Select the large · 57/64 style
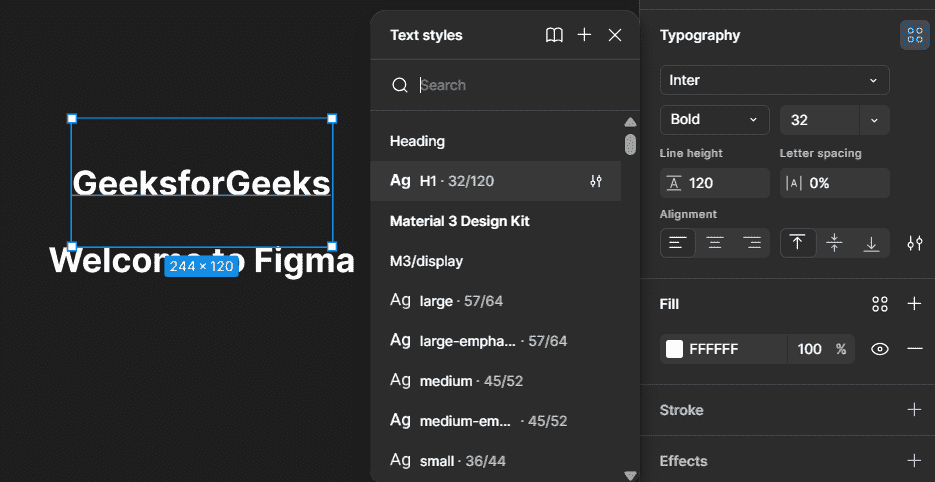The height and width of the screenshot is (482, 935). click(496, 301)
